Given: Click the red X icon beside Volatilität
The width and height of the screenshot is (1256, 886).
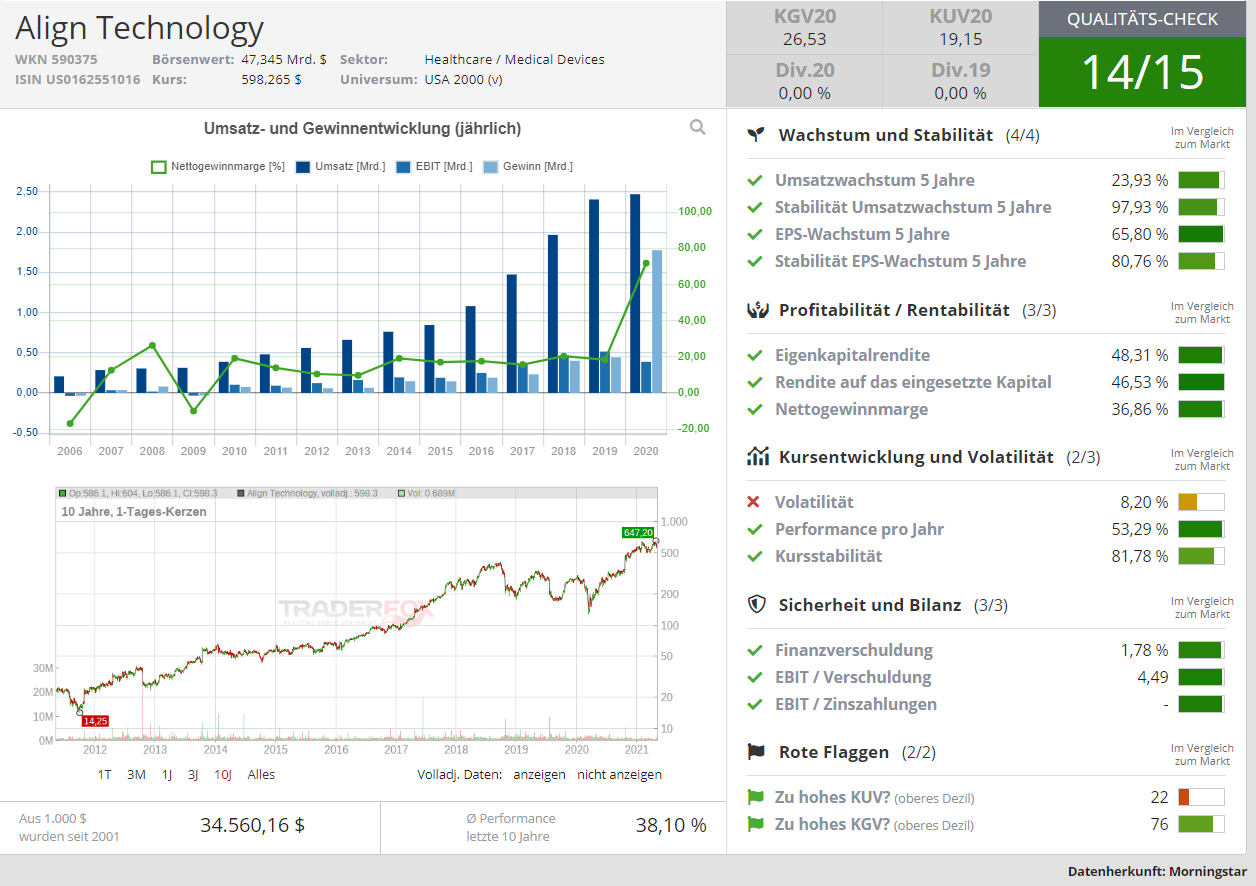Looking at the screenshot, I should pyautogui.click(x=754, y=502).
